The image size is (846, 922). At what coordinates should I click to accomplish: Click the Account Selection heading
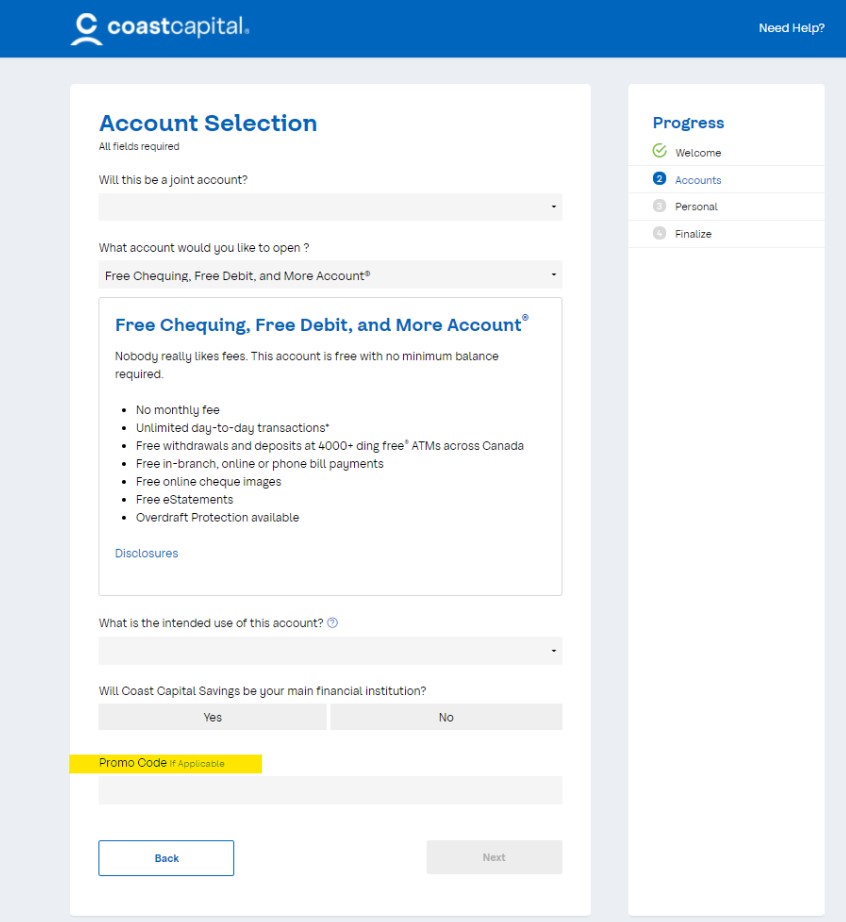(208, 123)
